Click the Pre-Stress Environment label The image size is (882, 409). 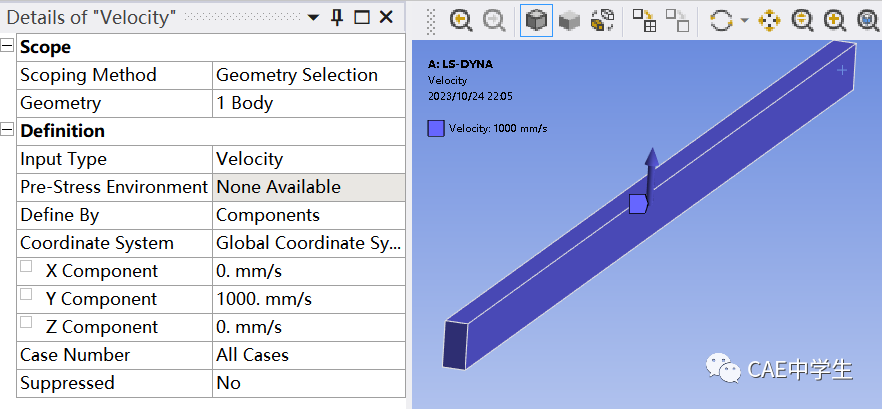114,187
